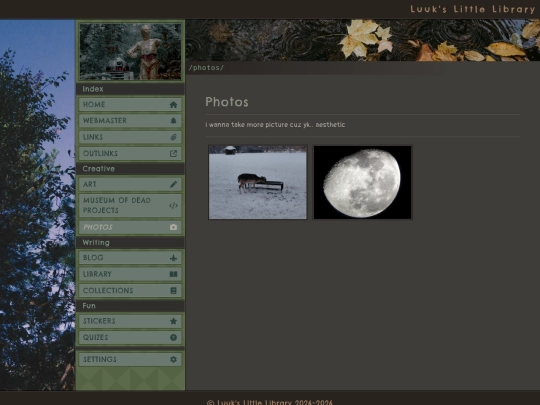Image resolution: width=540 pixels, height=405 pixels.
Task: Open the SETTINGS page
Action: (x=130, y=359)
